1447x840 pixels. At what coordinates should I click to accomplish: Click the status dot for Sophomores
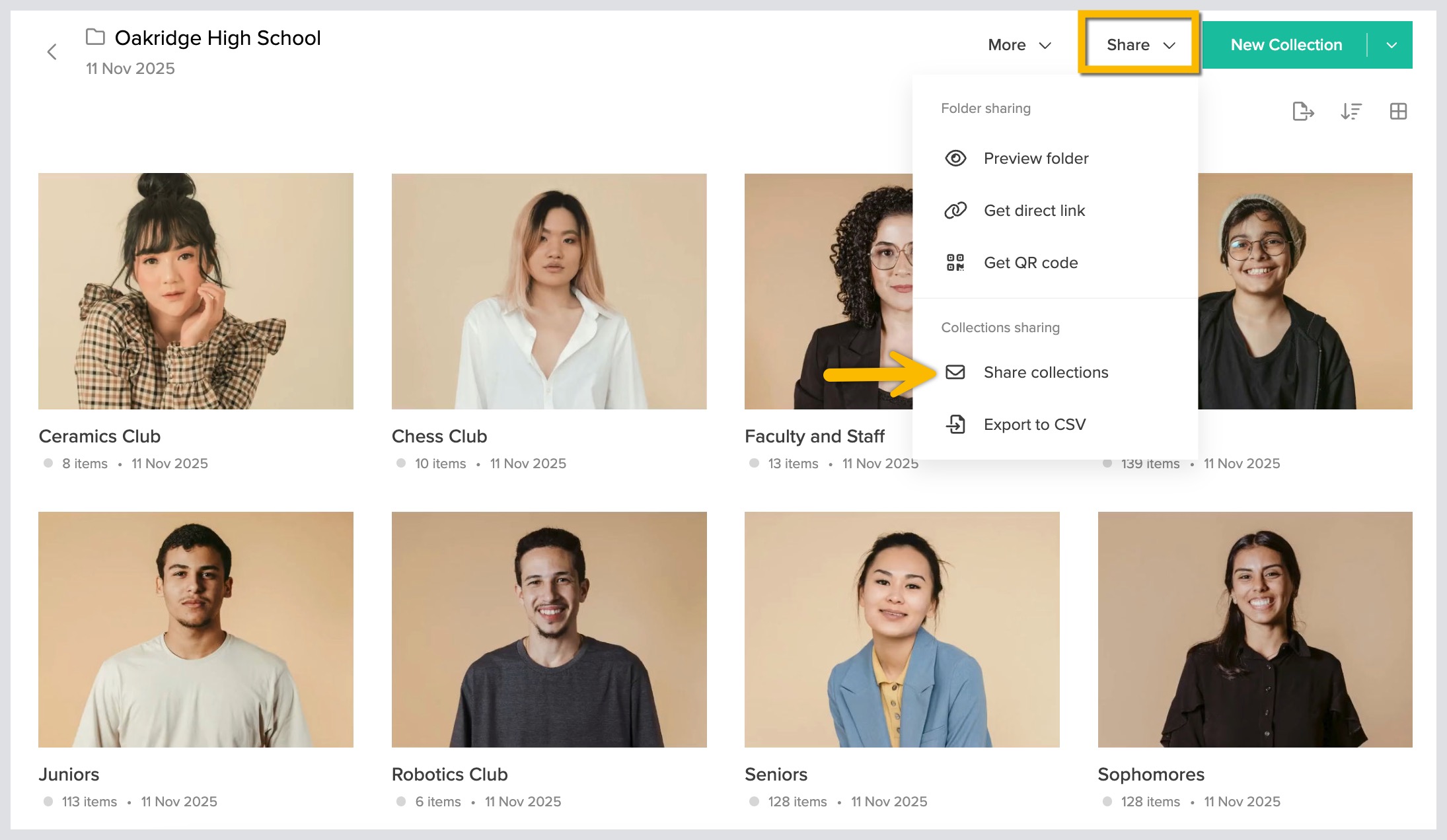pyautogui.click(x=1107, y=802)
